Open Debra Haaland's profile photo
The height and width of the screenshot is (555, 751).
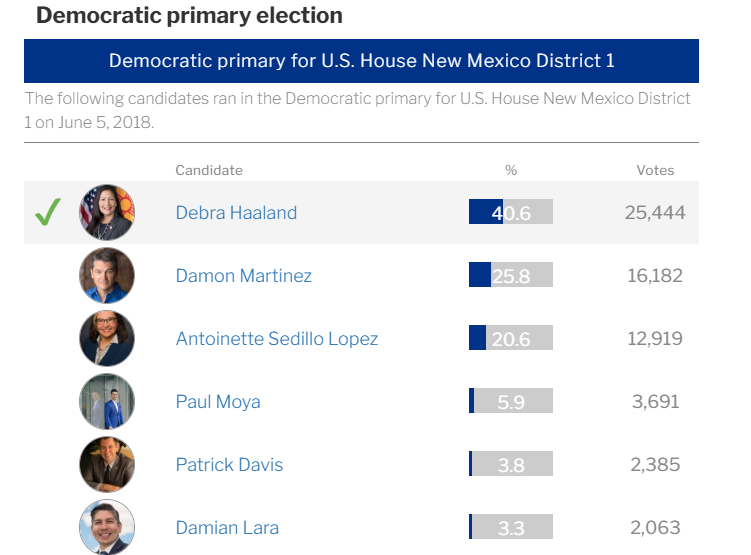(107, 212)
